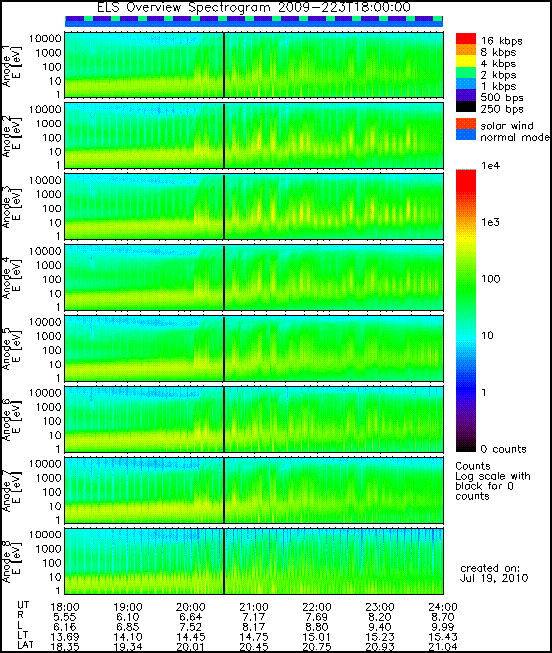Click the R value 8.70

[443, 617]
